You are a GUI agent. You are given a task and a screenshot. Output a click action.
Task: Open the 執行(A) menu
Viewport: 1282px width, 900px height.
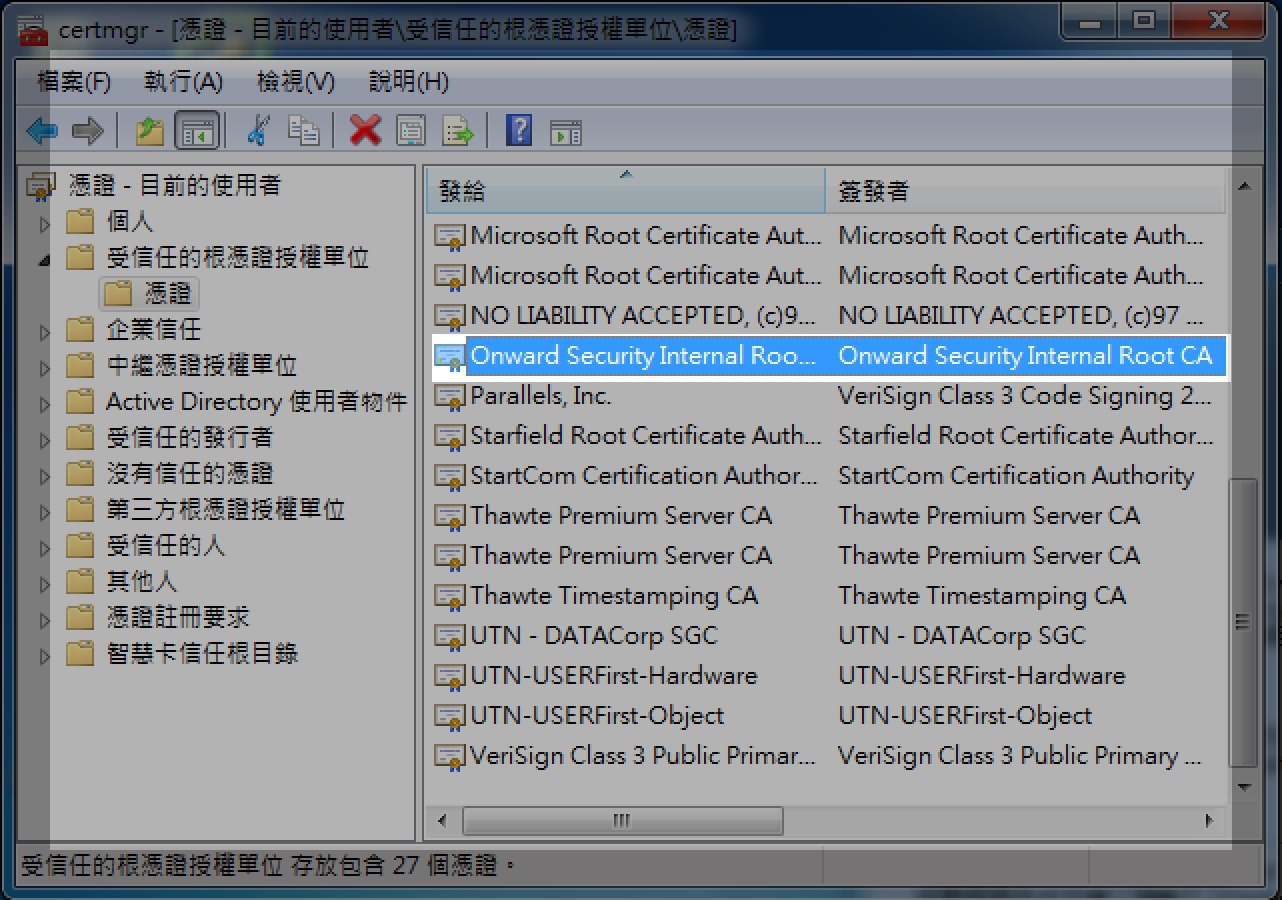point(184,82)
